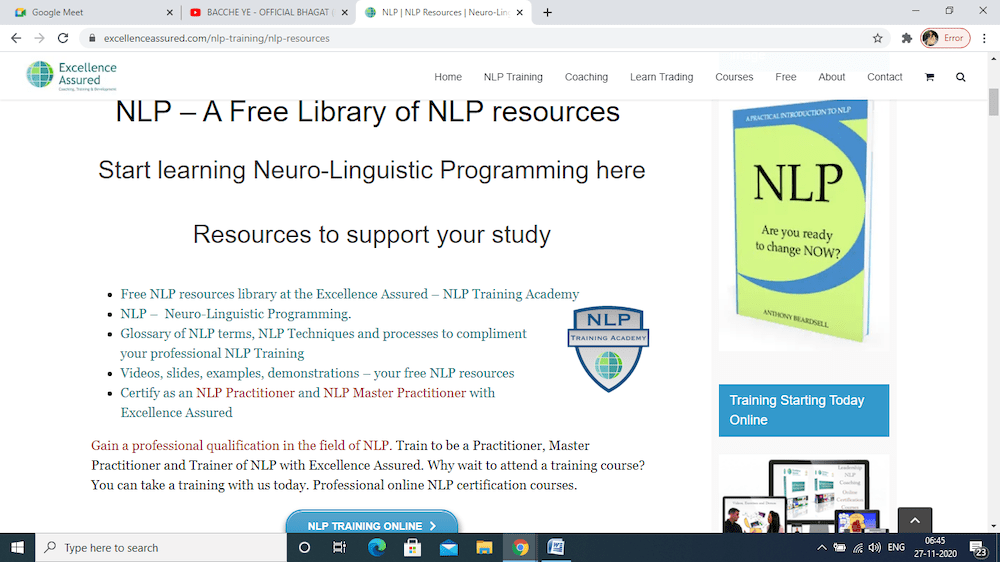Image resolution: width=1000 pixels, height=562 pixels.
Task: Click the battery status icon
Action: coord(839,547)
